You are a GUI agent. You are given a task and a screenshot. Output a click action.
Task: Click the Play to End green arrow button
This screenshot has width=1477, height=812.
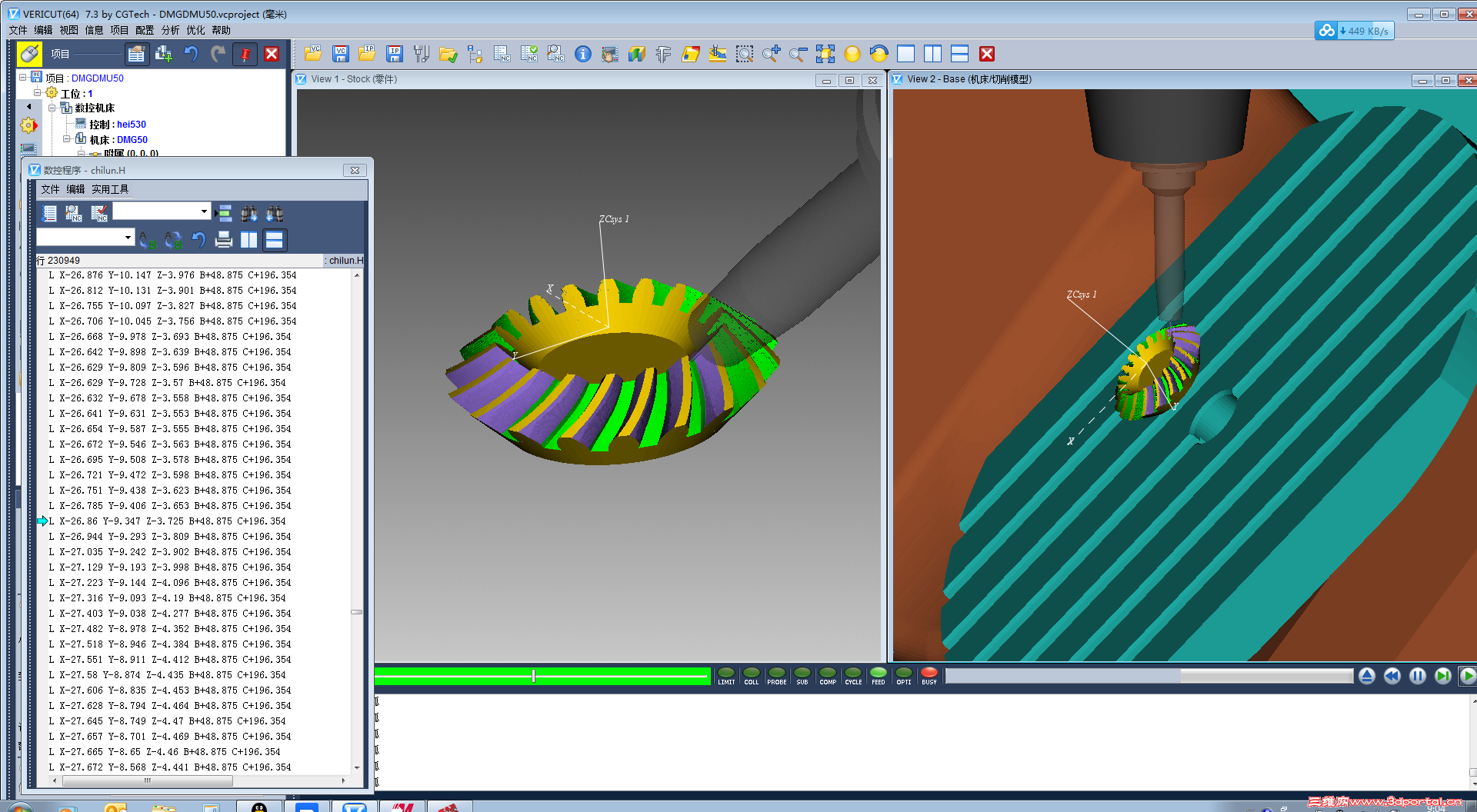(x=1468, y=676)
